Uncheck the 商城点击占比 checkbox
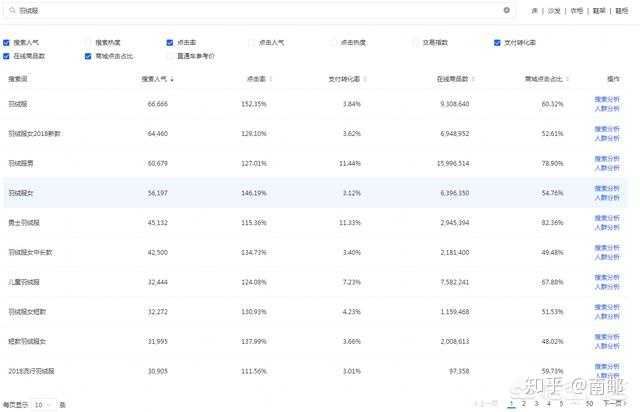Image resolution: width=640 pixels, height=412 pixels. (89, 56)
